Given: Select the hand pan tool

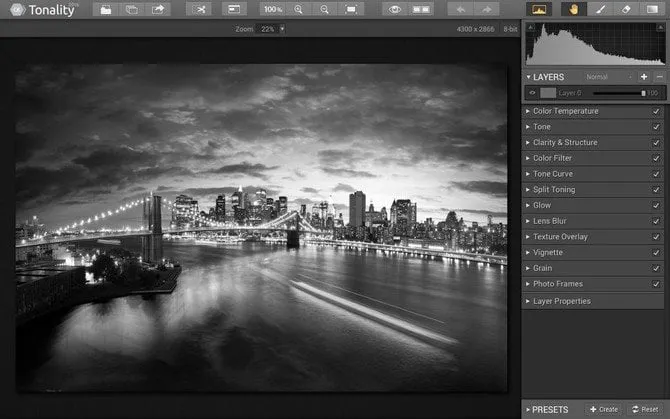Looking at the screenshot, I should tap(574, 9).
